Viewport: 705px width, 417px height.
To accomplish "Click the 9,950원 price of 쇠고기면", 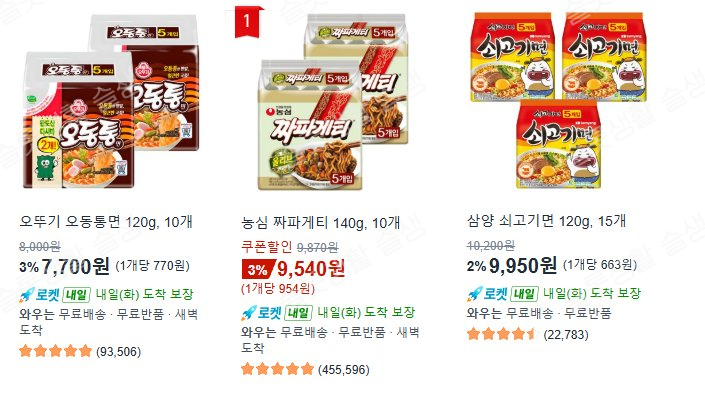I will tap(523, 265).
